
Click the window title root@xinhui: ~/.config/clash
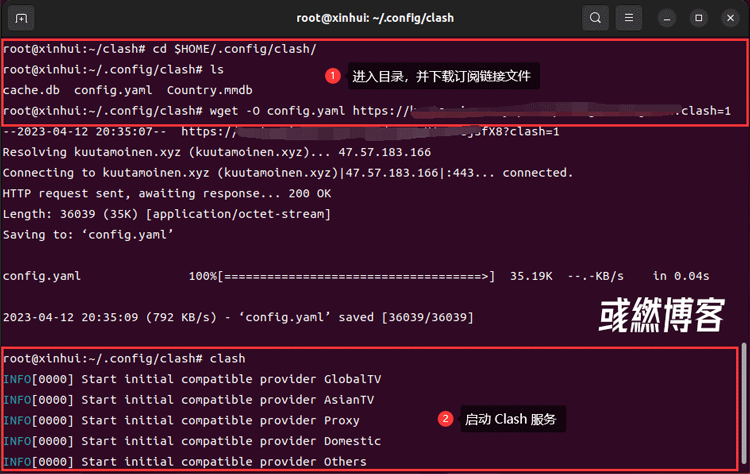374,18
